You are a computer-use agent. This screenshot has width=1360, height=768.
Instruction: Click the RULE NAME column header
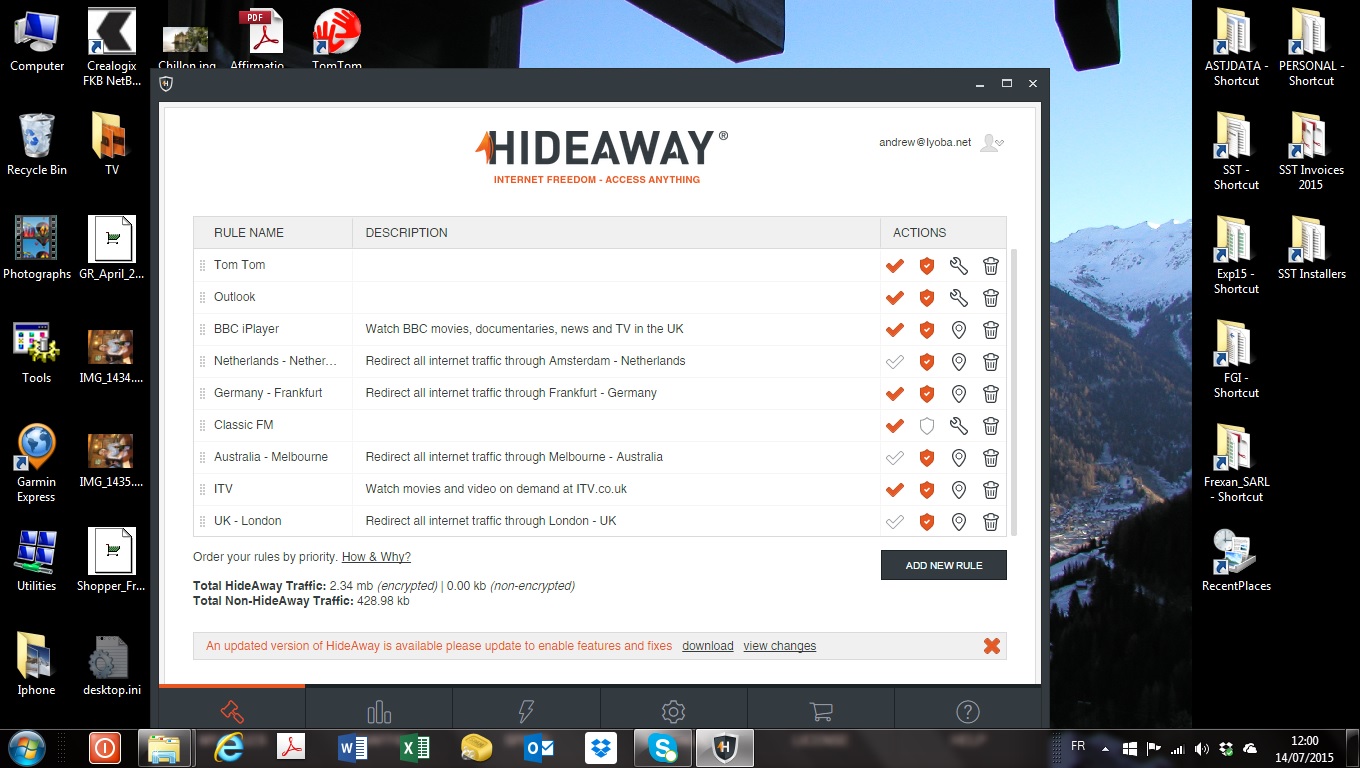(x=273, y=232)
